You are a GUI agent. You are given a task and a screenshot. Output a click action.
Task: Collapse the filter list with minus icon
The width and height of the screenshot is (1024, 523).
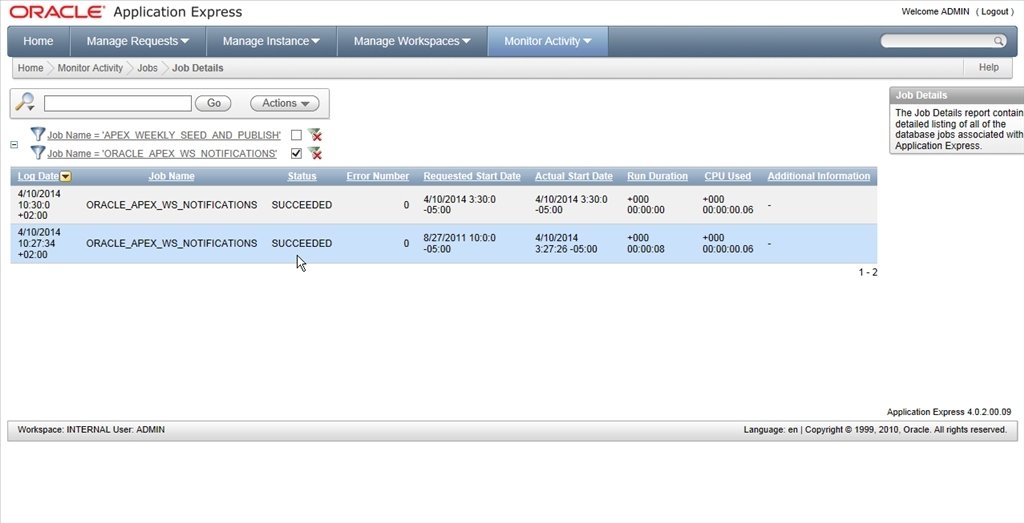click(x=14, y=144)
